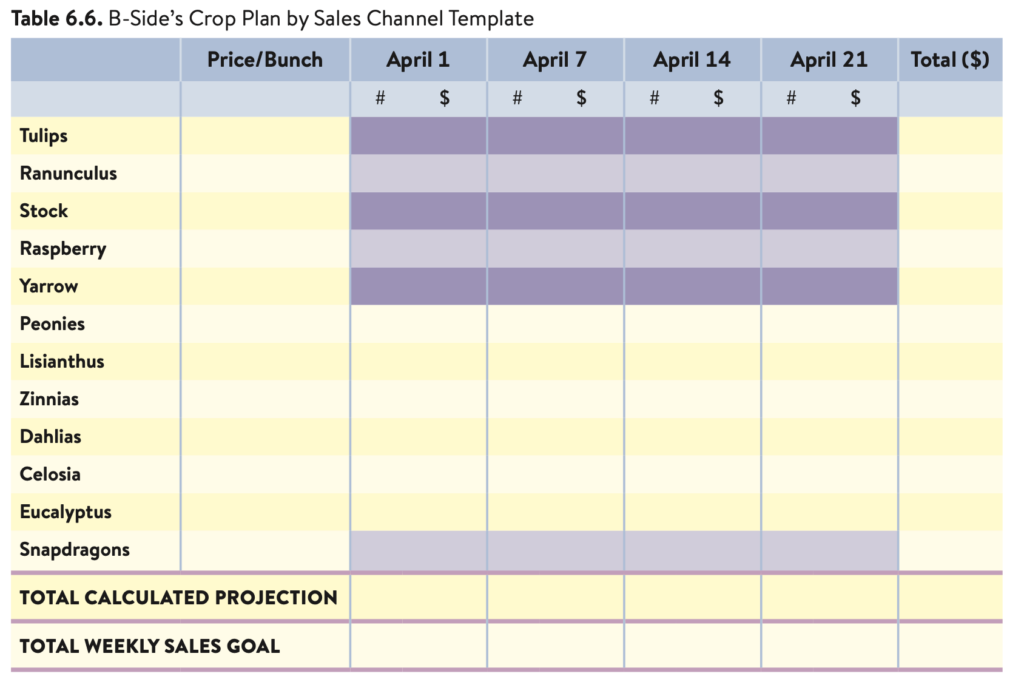Viewport: 1024px width, 682px height.
Task: Click the Eucalyptus row label
Action: click(x=65, y=512)
